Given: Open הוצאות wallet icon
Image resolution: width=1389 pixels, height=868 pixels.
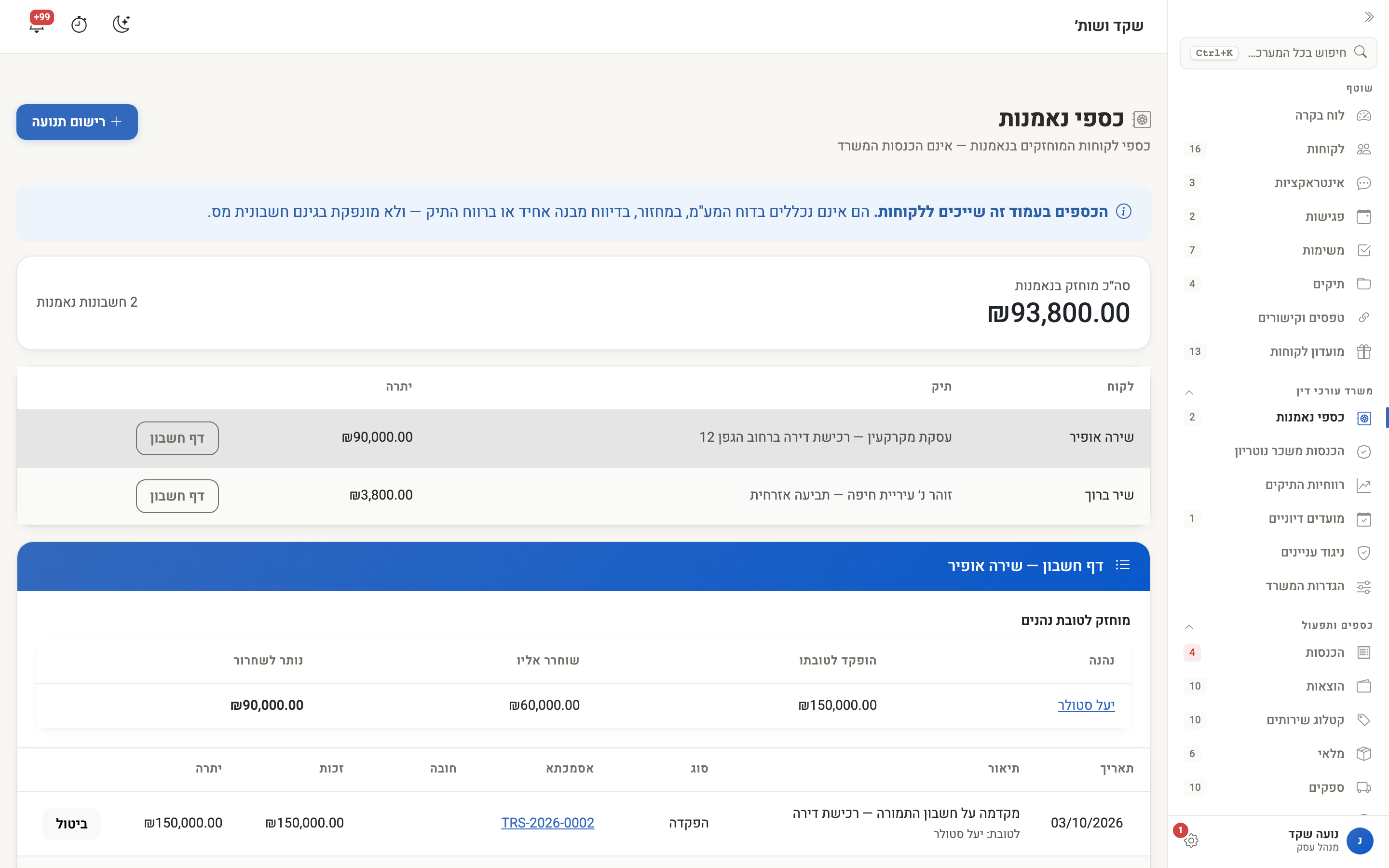Looking at the screenshot, I should pyautogui.click(x=1364, y=687).
